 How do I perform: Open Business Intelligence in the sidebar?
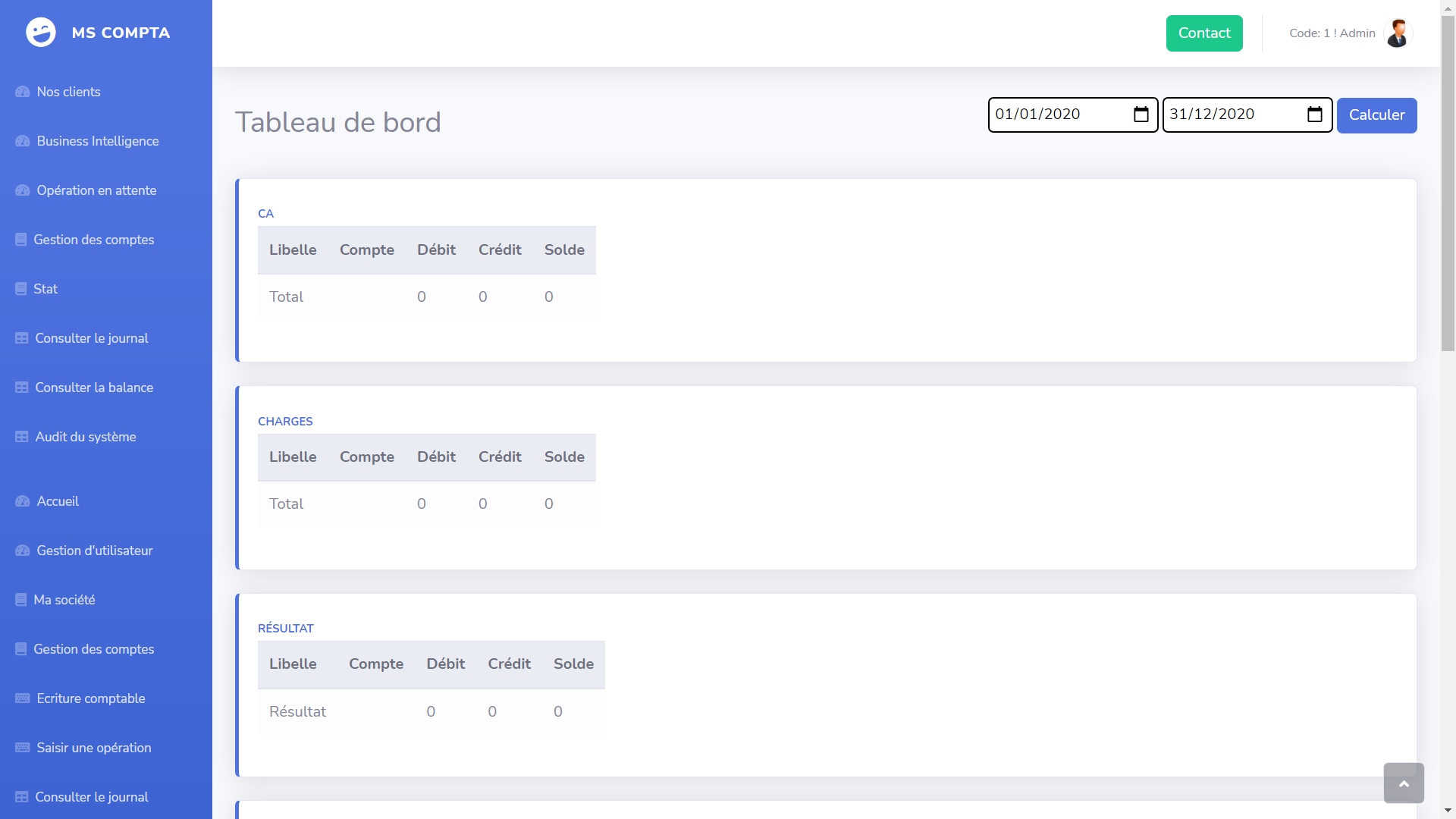pos(98,141)
